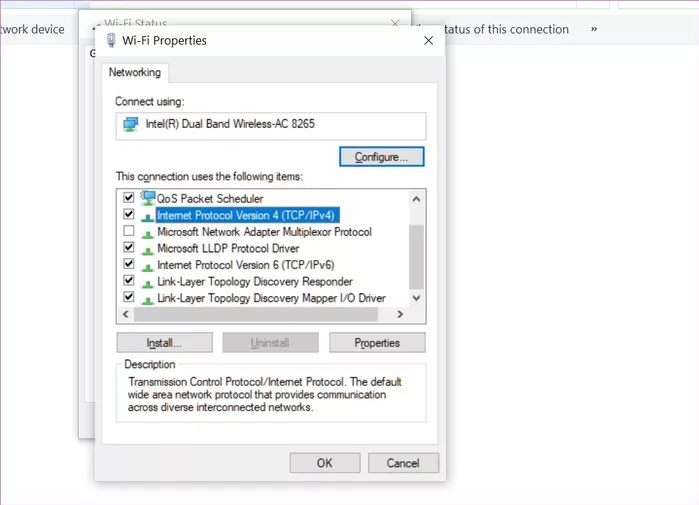Screen dimensions: 699x505
Task: Click the horizontal scrollbar thumb in items list
Action: click(x=256, y=314)
